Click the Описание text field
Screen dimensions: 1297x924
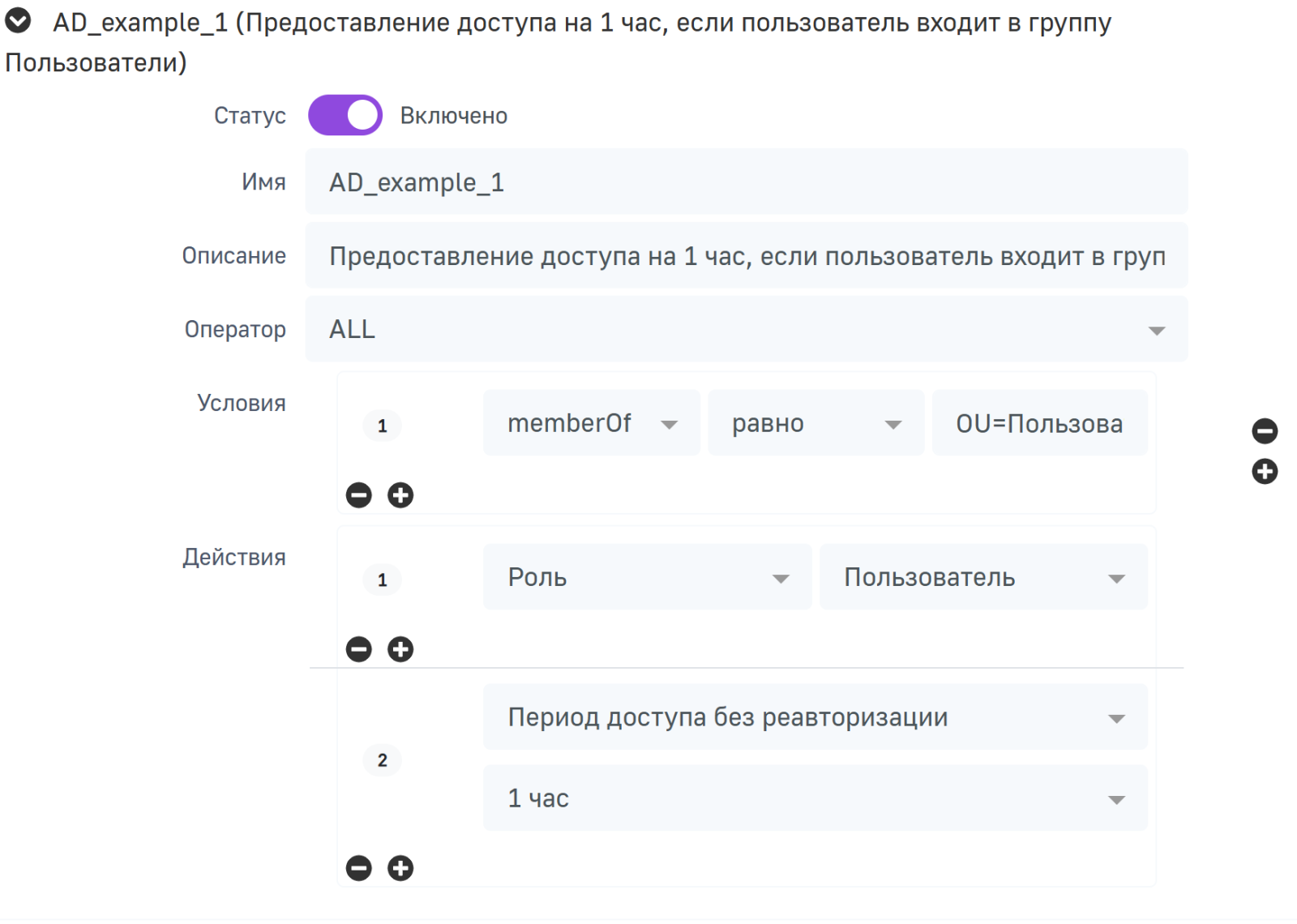(746, 256)
